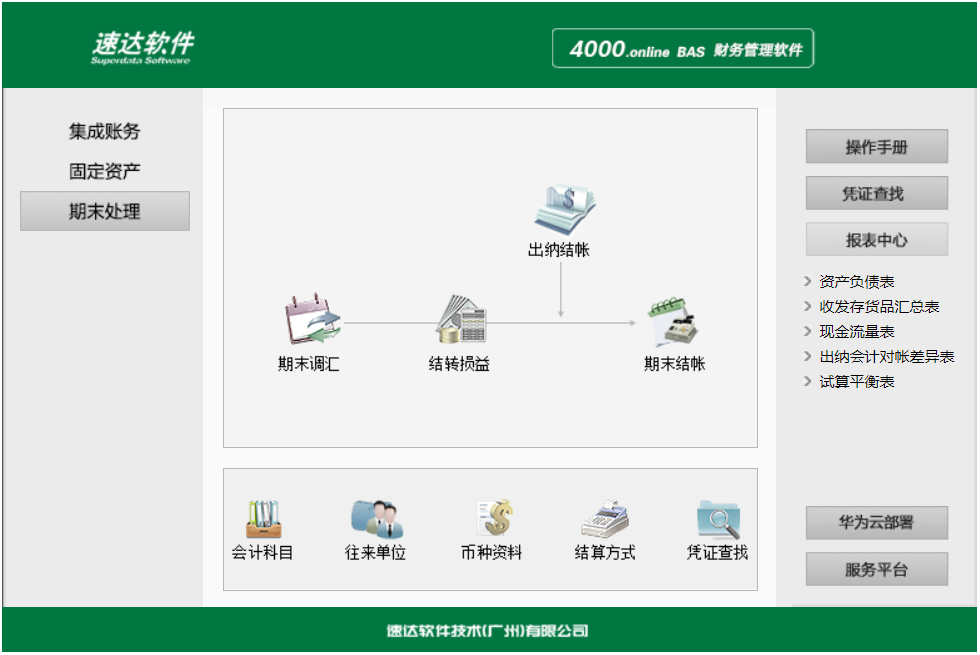Image resolution: width=980 pixels, height=655 pixels.
Task: Click the 结转损益 label text
Action: tap(459, 364)
